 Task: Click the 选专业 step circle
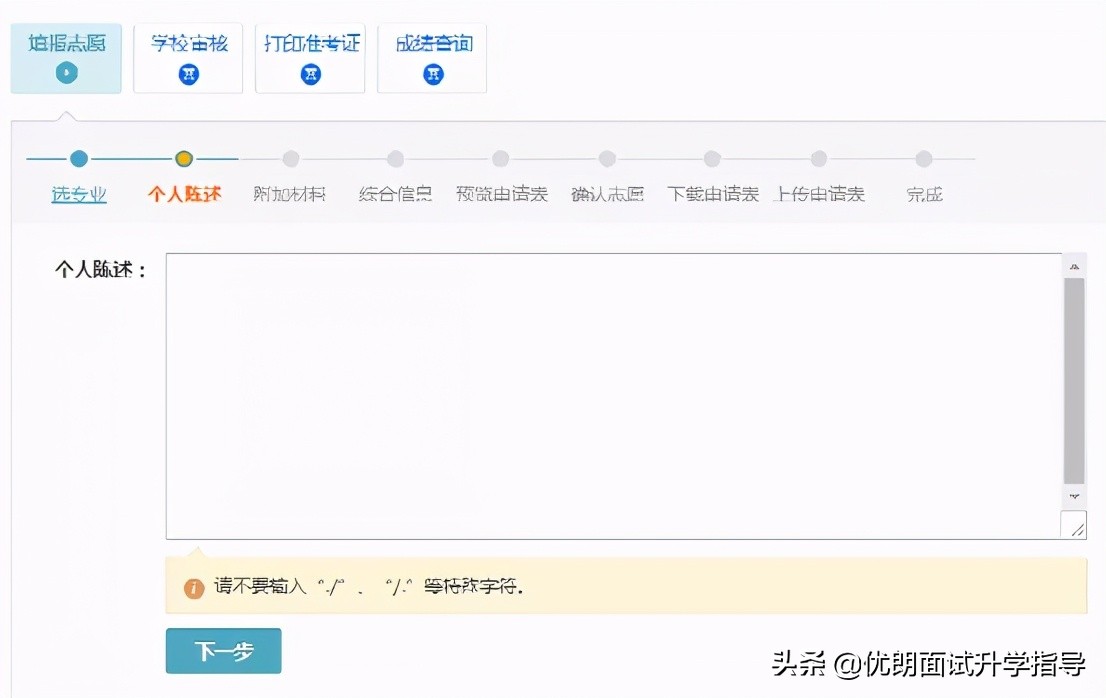click(79, 159)
